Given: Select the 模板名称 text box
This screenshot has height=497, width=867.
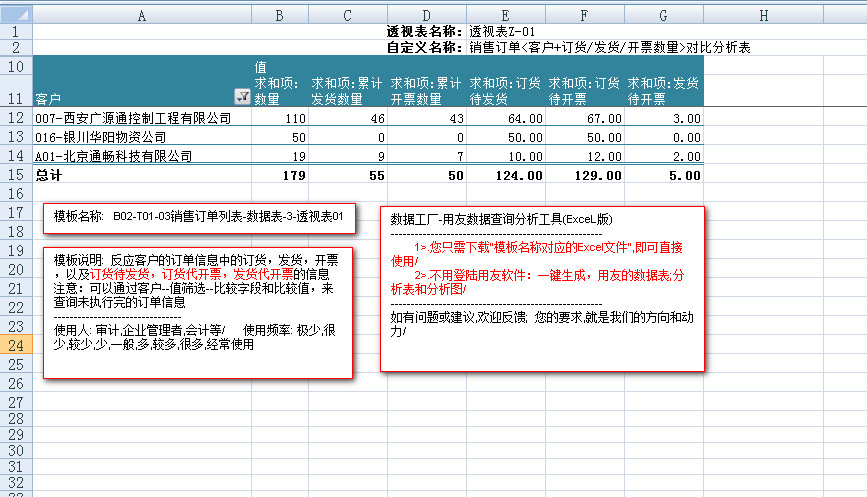Looking at the screenshot, I should 198,216.
